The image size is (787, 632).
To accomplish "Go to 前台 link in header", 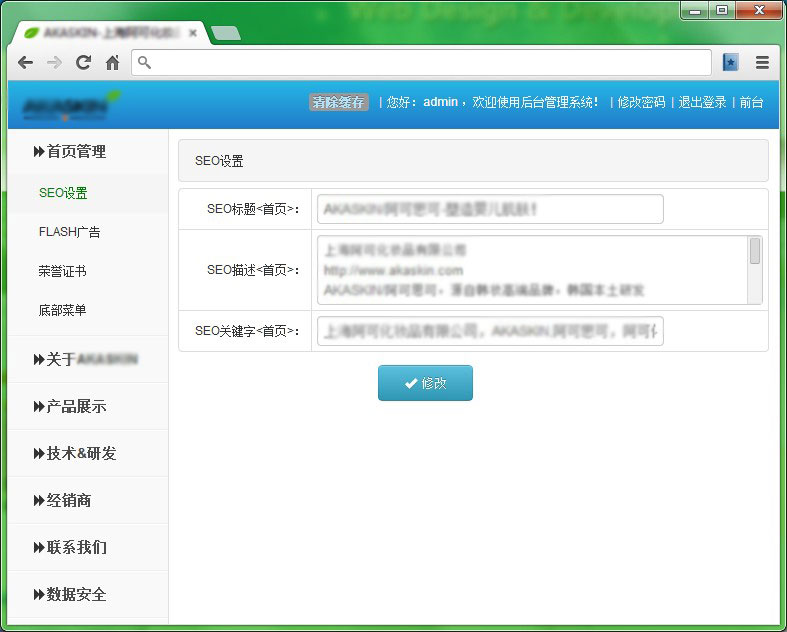I will click(x=751, y=102).
